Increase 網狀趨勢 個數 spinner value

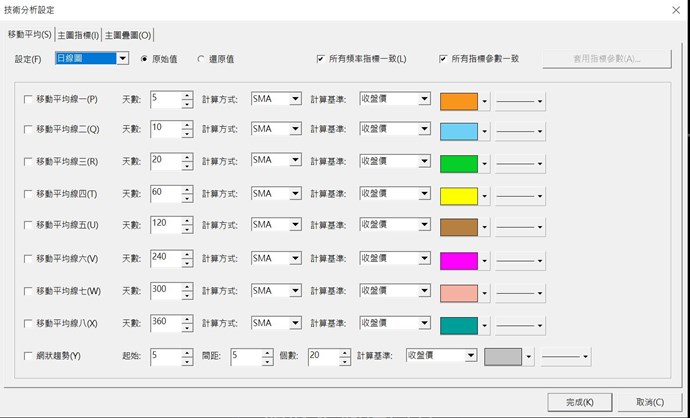pos(344,351)
